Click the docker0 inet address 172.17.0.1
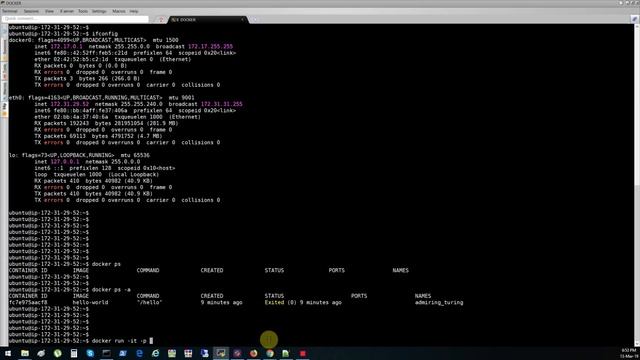Image resolution: width=640 pixels, height=360 pixels. point(66,47)
